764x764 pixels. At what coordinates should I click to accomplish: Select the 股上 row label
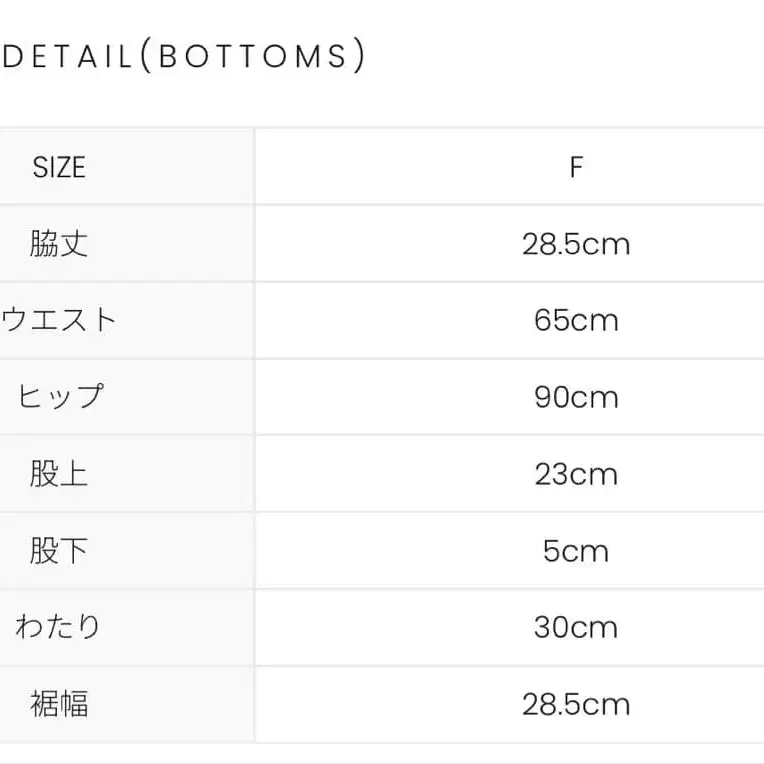tap(59, 474)
